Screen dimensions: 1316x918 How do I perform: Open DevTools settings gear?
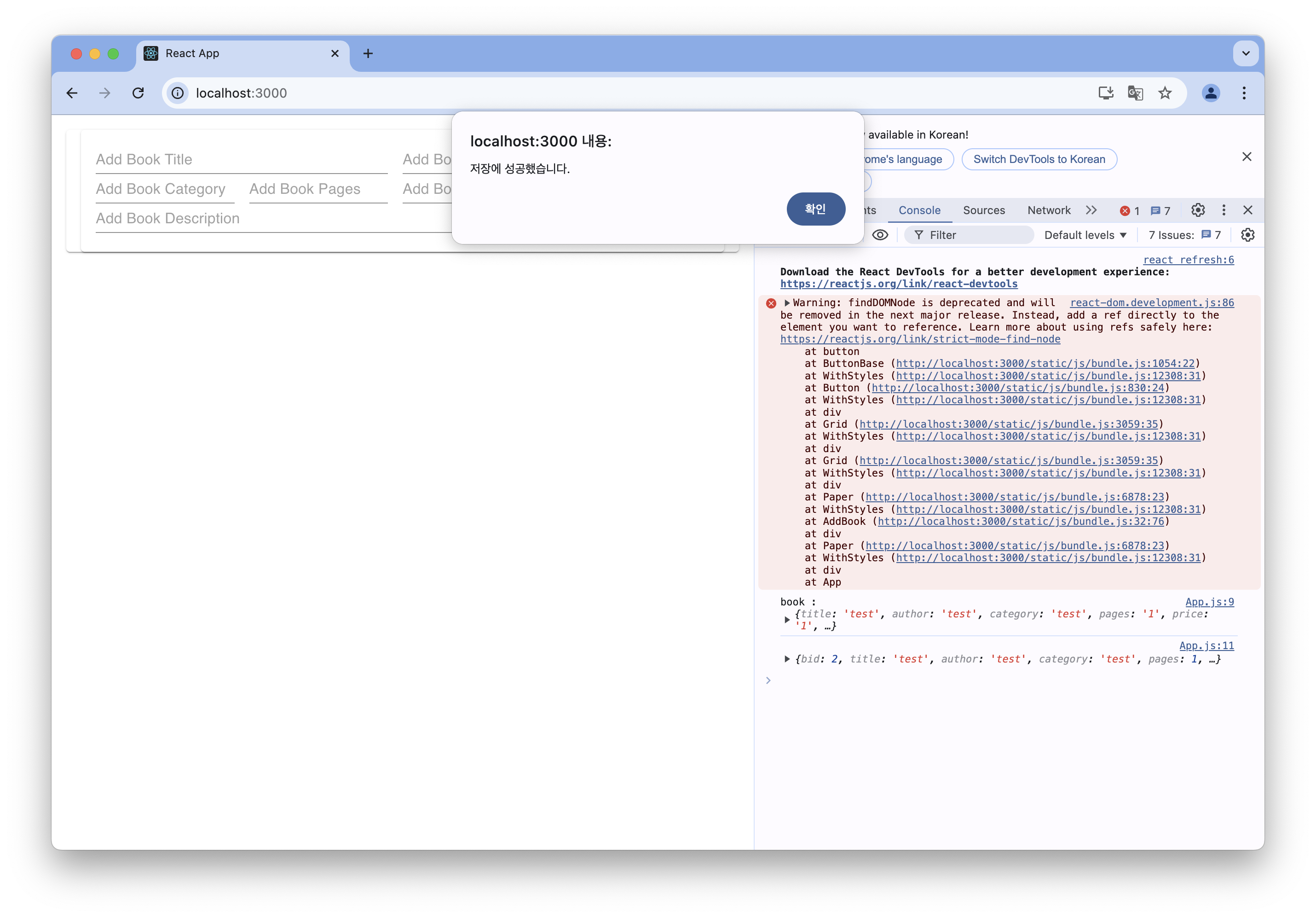(1197, 210)
